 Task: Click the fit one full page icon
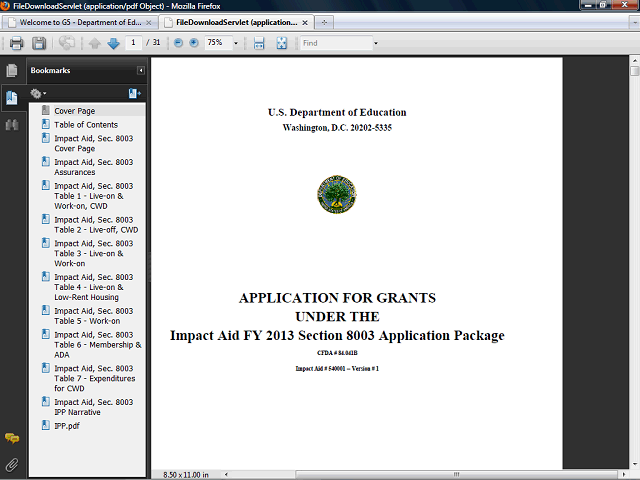point(282,43)
